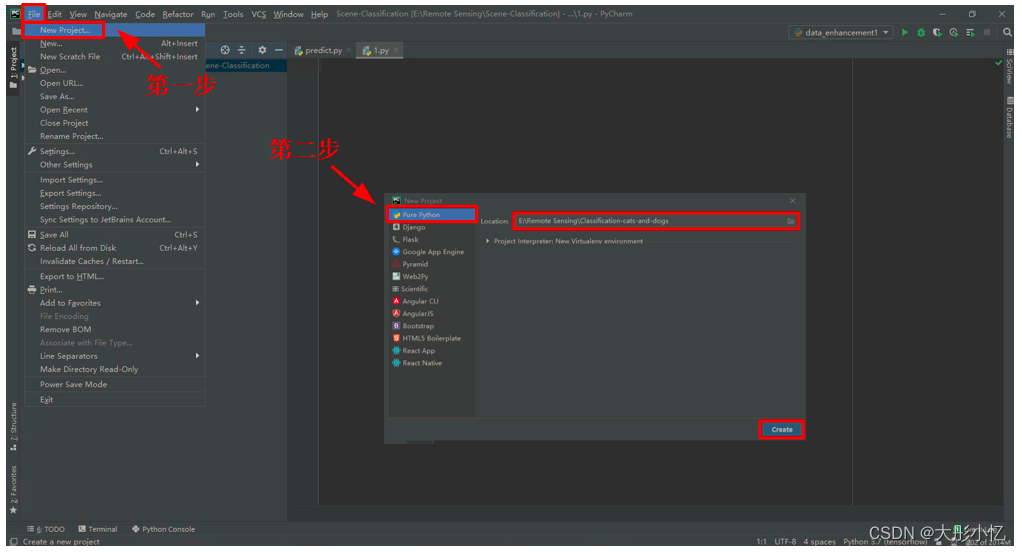Expand the Open Recent submenu
This screenshot has width=1022, height=552.
tap(115, 109)
